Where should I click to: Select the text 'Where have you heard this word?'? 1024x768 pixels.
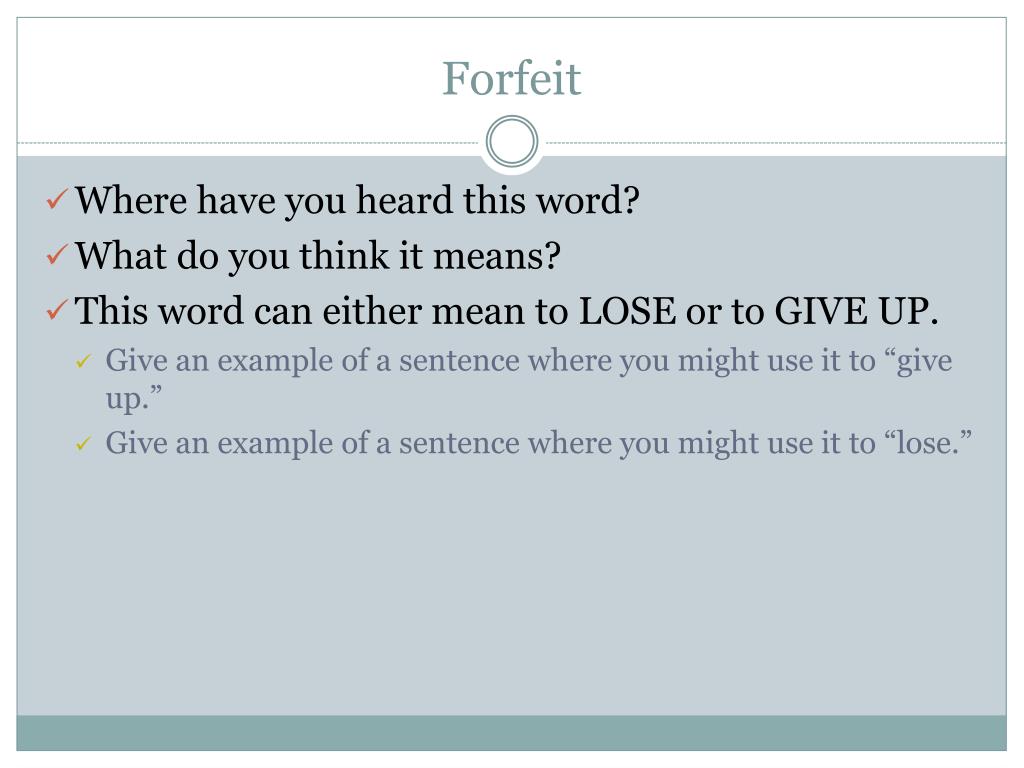pyautogui.click(x=357, y=200)
